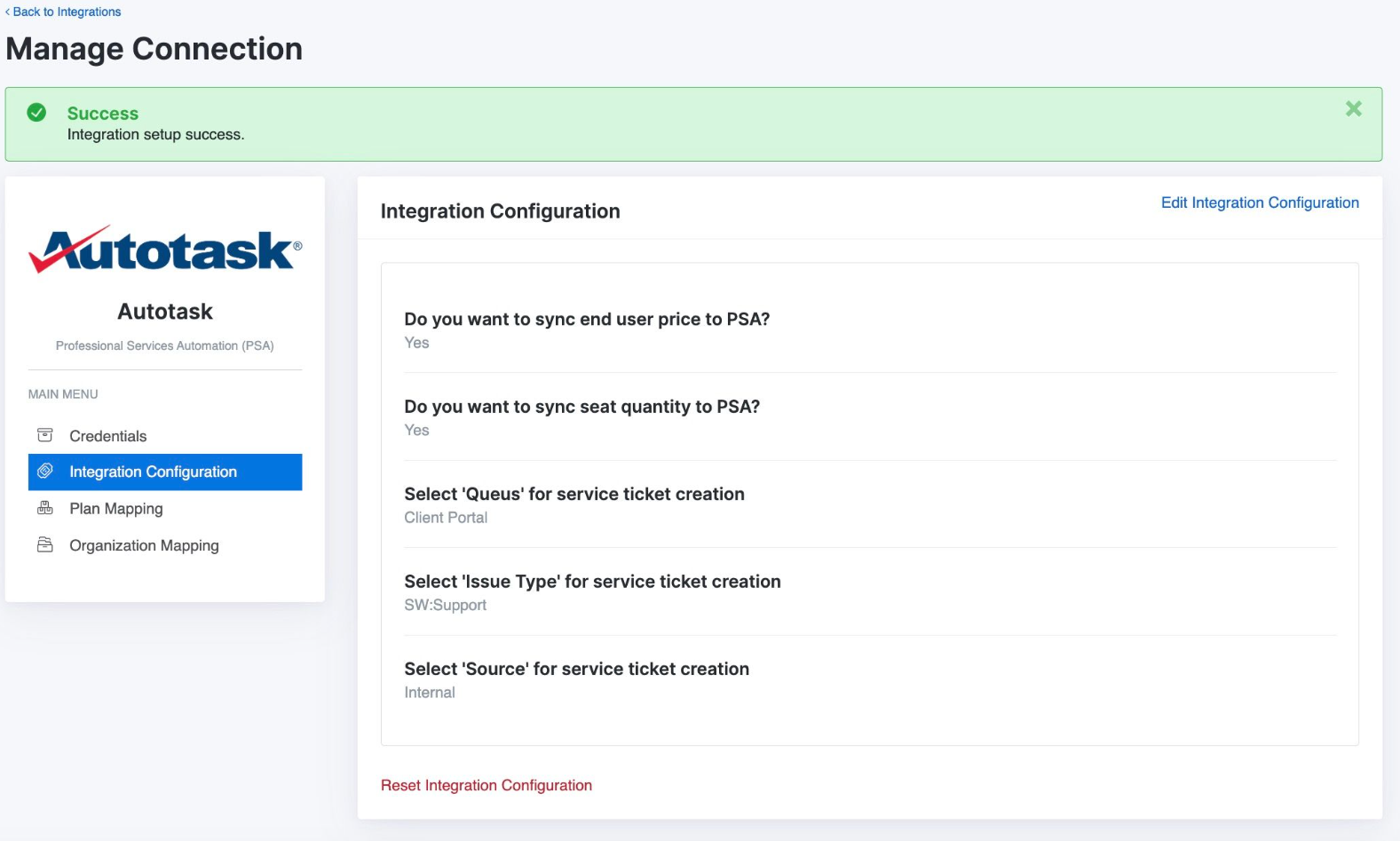
Task: Click the 'SW:Support' issue type value
Action: pos(446,605)
